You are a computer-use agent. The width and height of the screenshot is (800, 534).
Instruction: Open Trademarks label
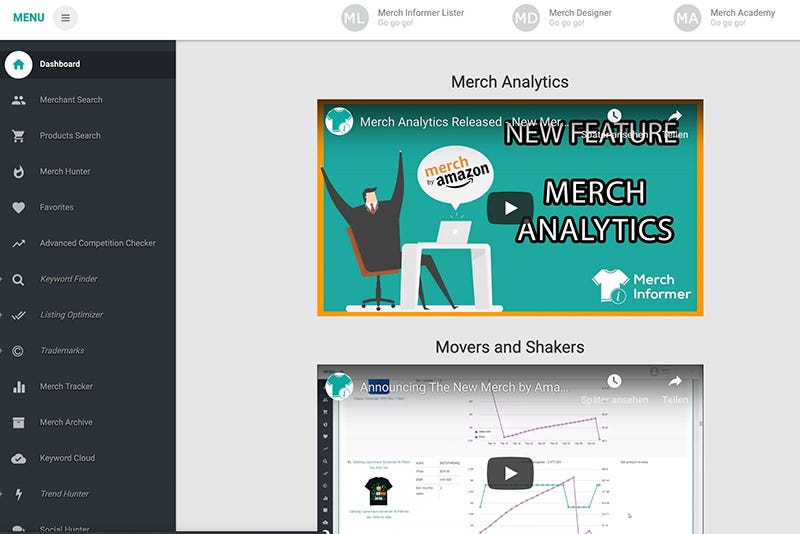[x=62, y=351]
